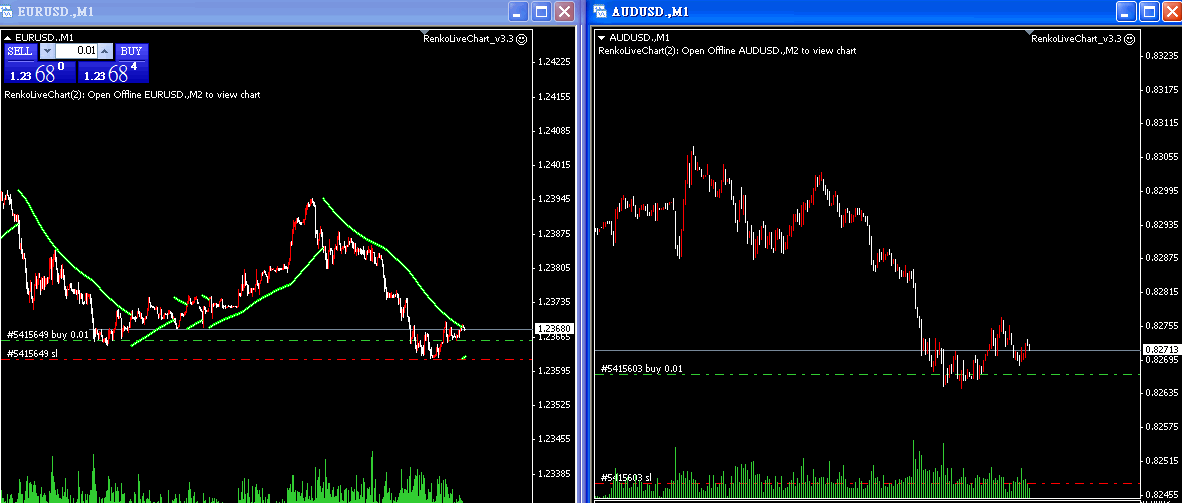Click the 1.24225 value on EURUSD price scale
Image resolution: width=1182 pixels, height=503 pixels.
coord(554,62)
